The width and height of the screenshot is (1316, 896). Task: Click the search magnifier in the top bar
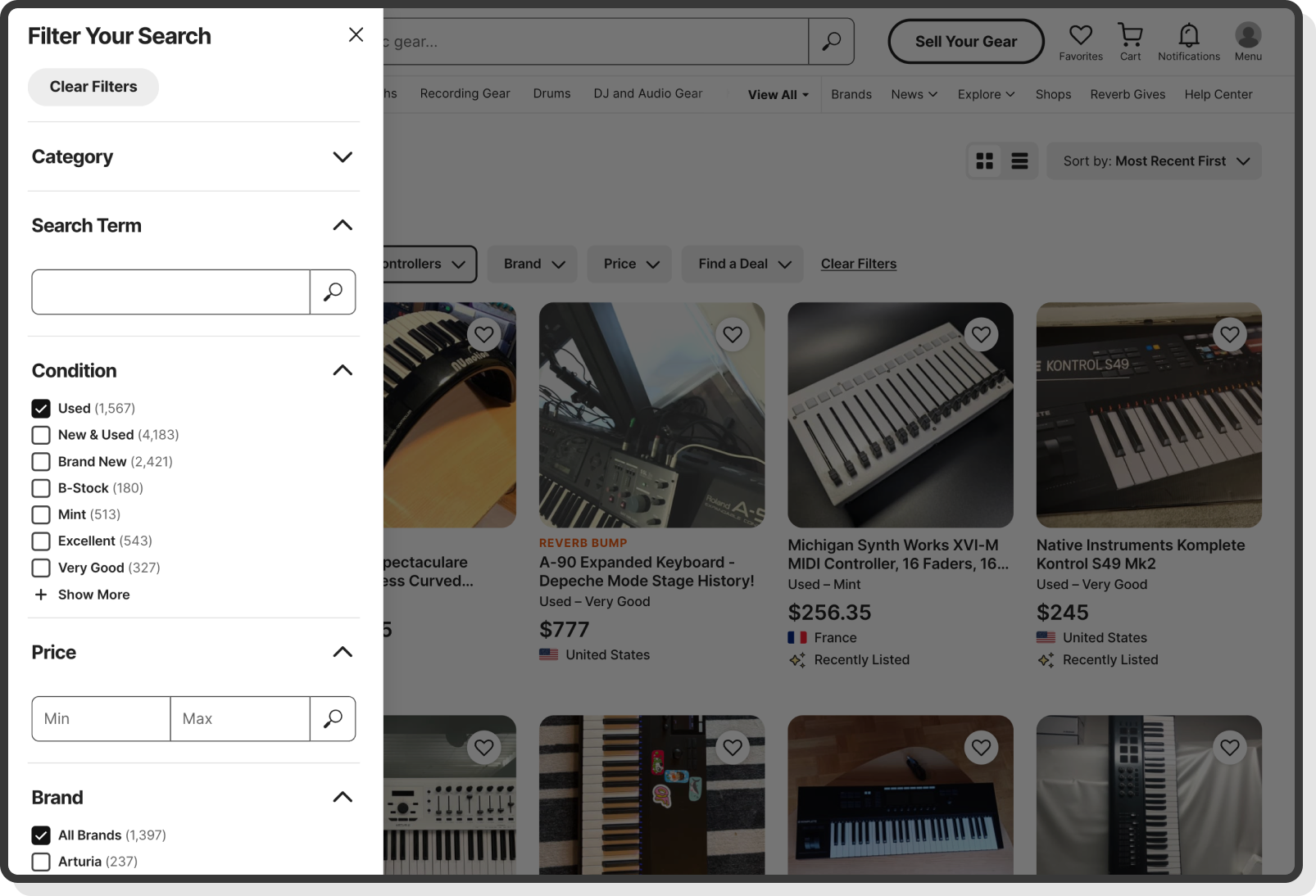point(831,41)
